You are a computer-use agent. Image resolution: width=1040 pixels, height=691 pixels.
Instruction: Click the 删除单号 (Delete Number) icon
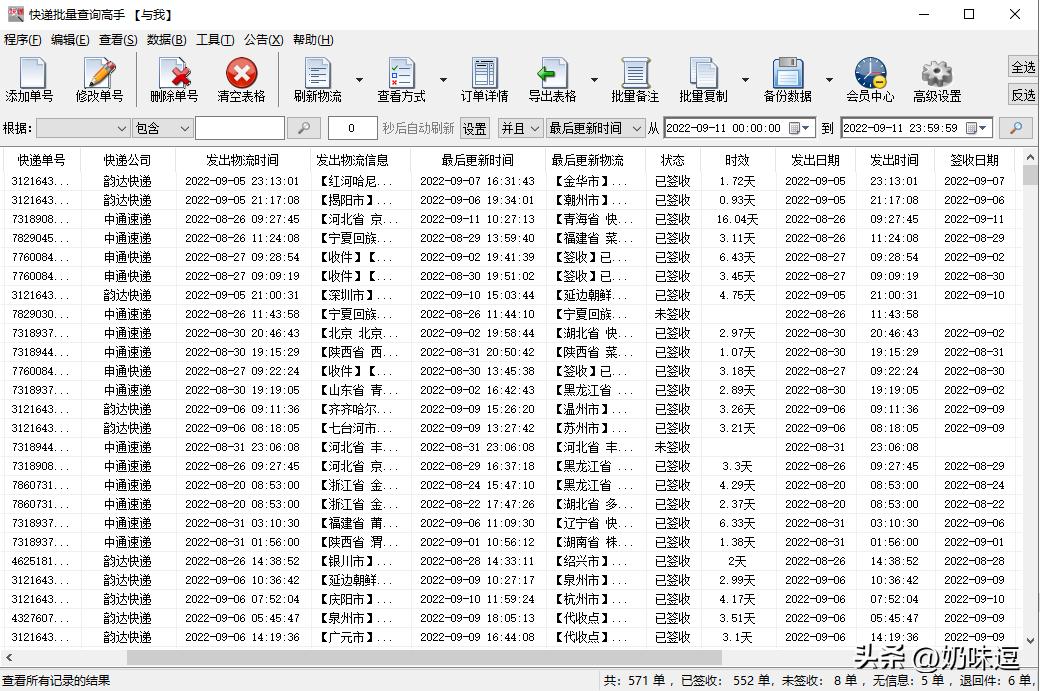click(x=171, y=79)
